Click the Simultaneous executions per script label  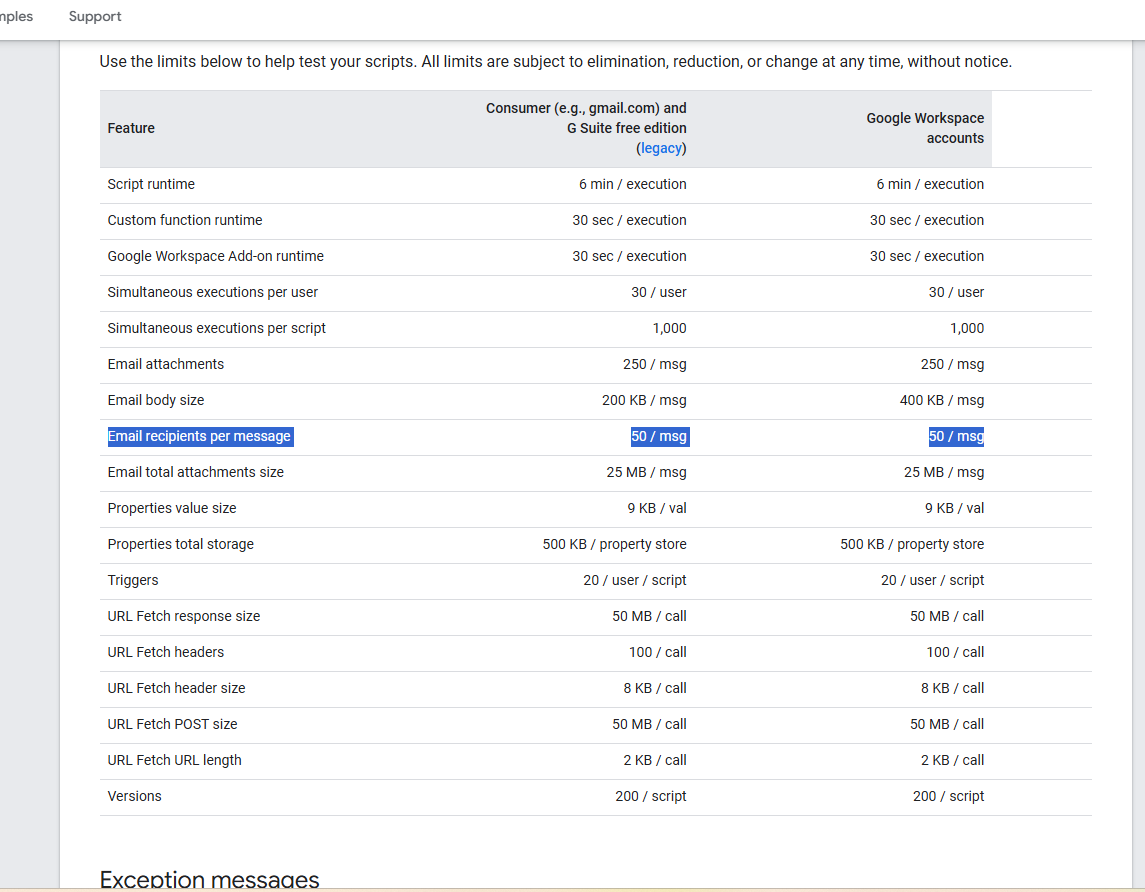[x=216, y=328]
